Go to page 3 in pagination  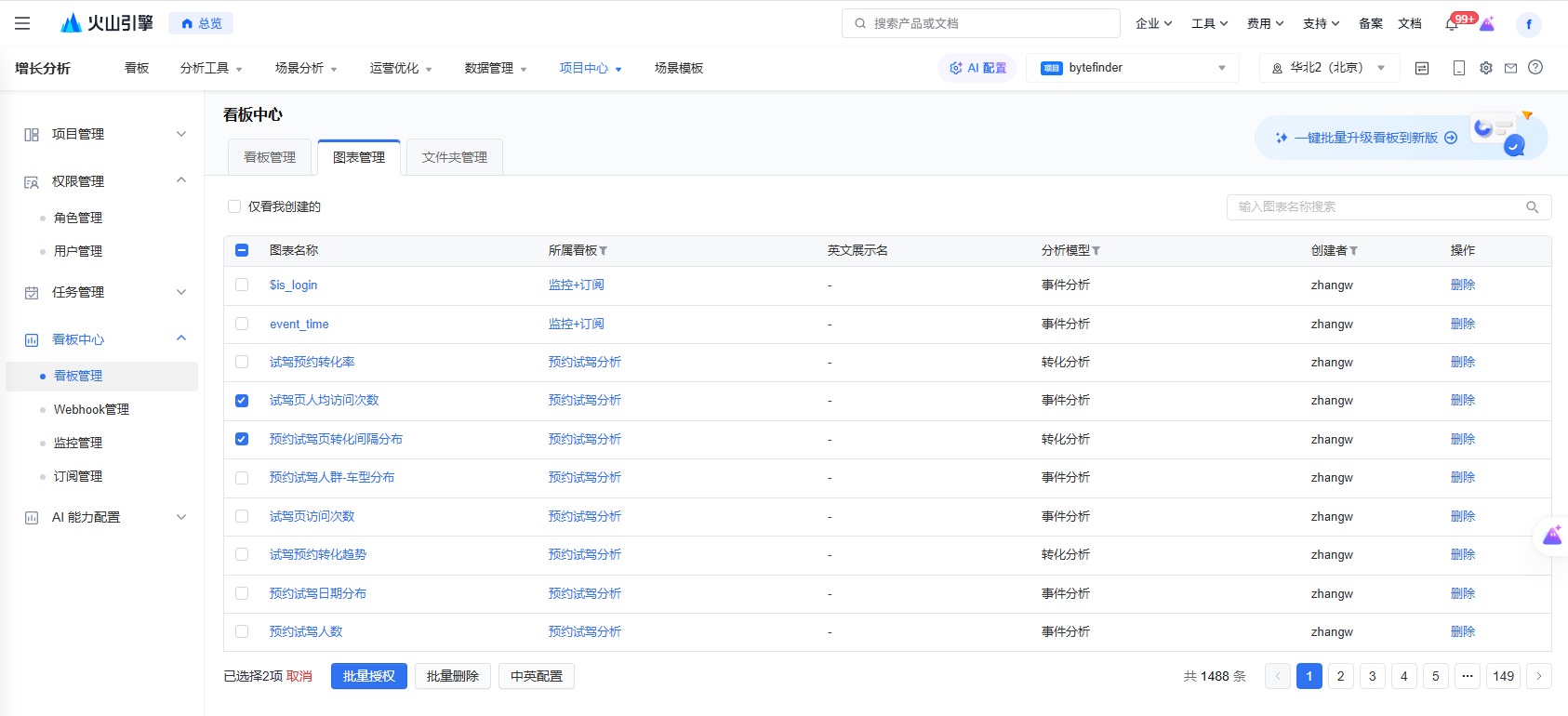pyautogui.click(x=1372, y=676)
